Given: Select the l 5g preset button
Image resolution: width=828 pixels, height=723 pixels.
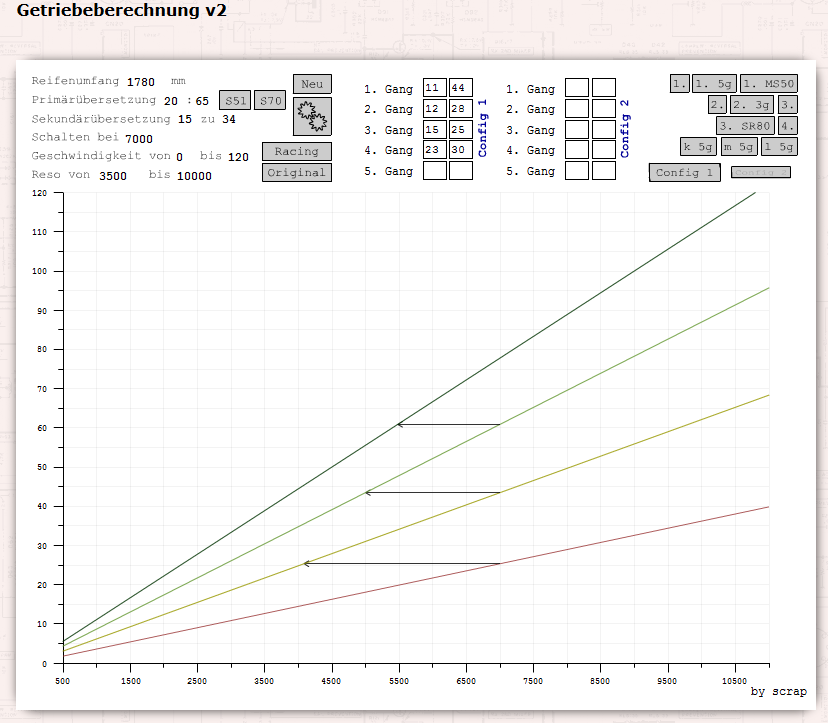Looking at the screenshot, I should coord(779,147).
